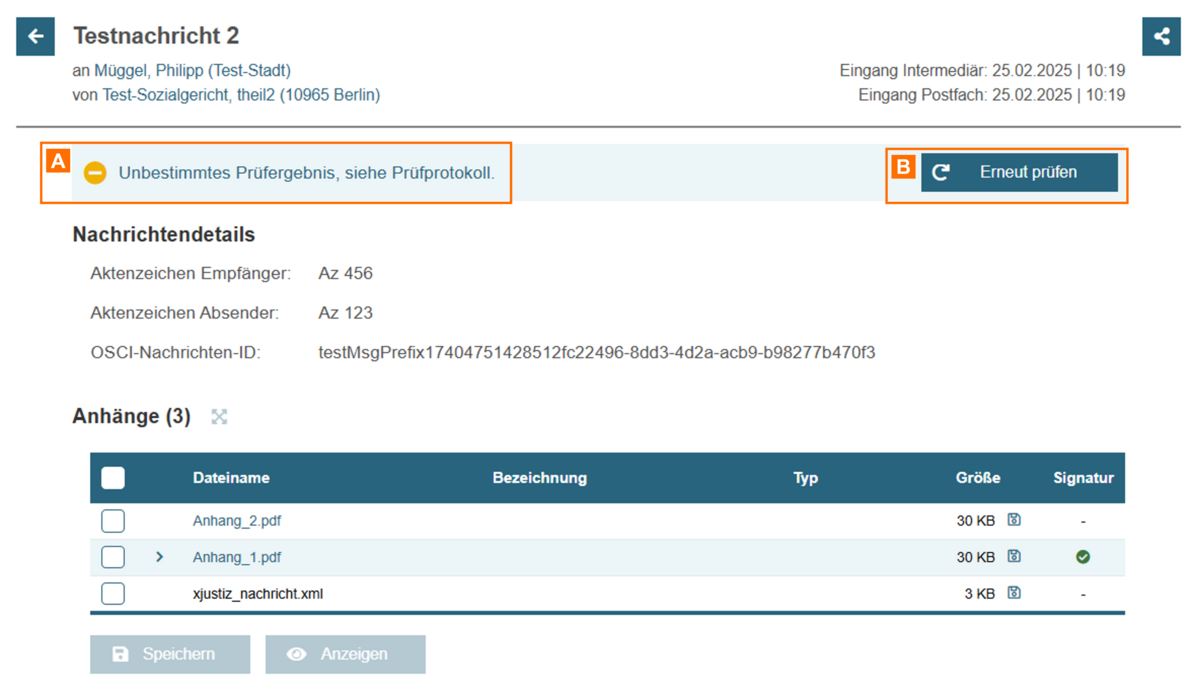Click the Az 123 sender reference value
Screen dimensions: 1190x689
(x=345, y=313)
